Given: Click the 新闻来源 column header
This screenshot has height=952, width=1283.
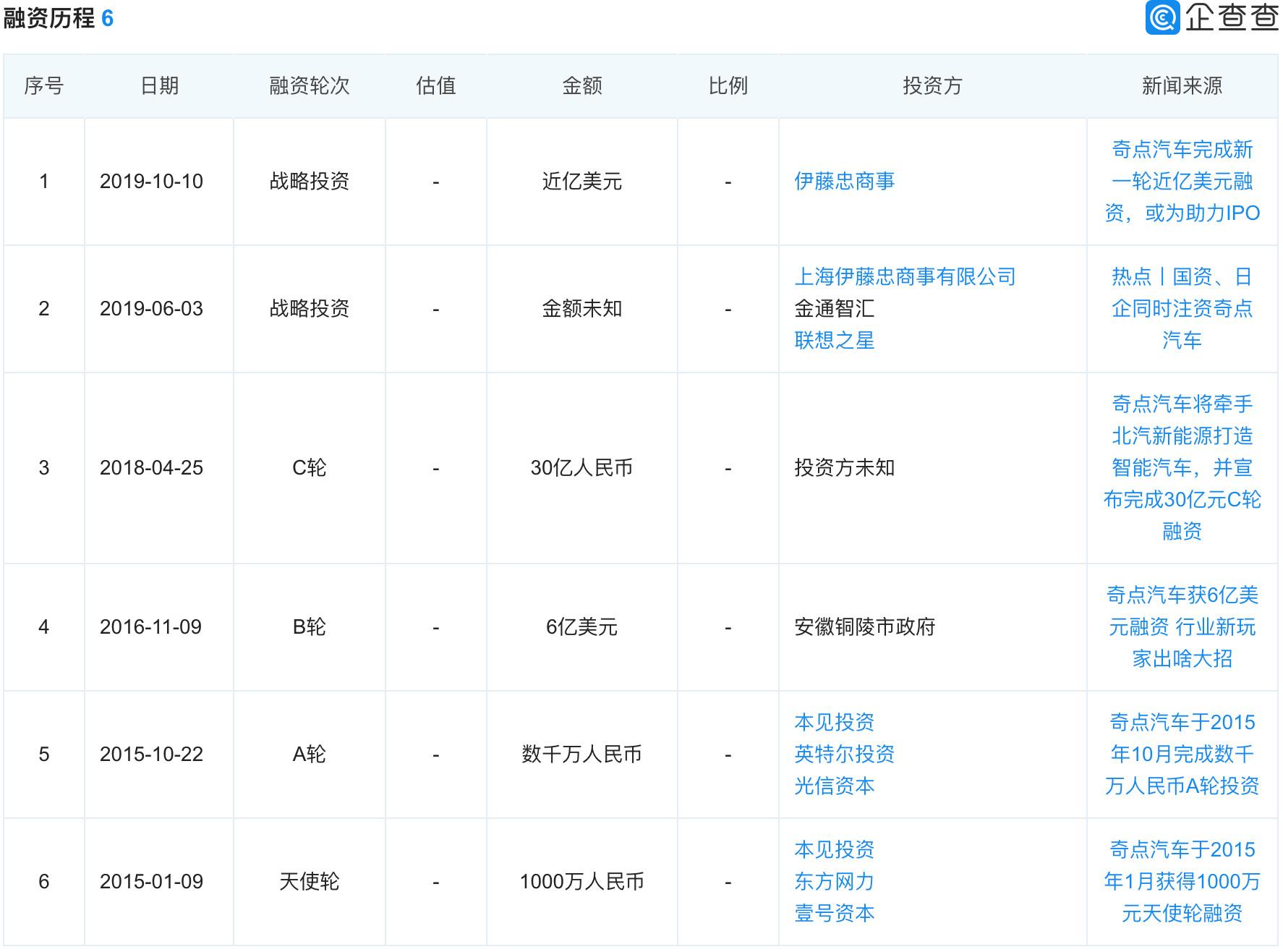Looking at the screenshot, I should click(1182, 86).
